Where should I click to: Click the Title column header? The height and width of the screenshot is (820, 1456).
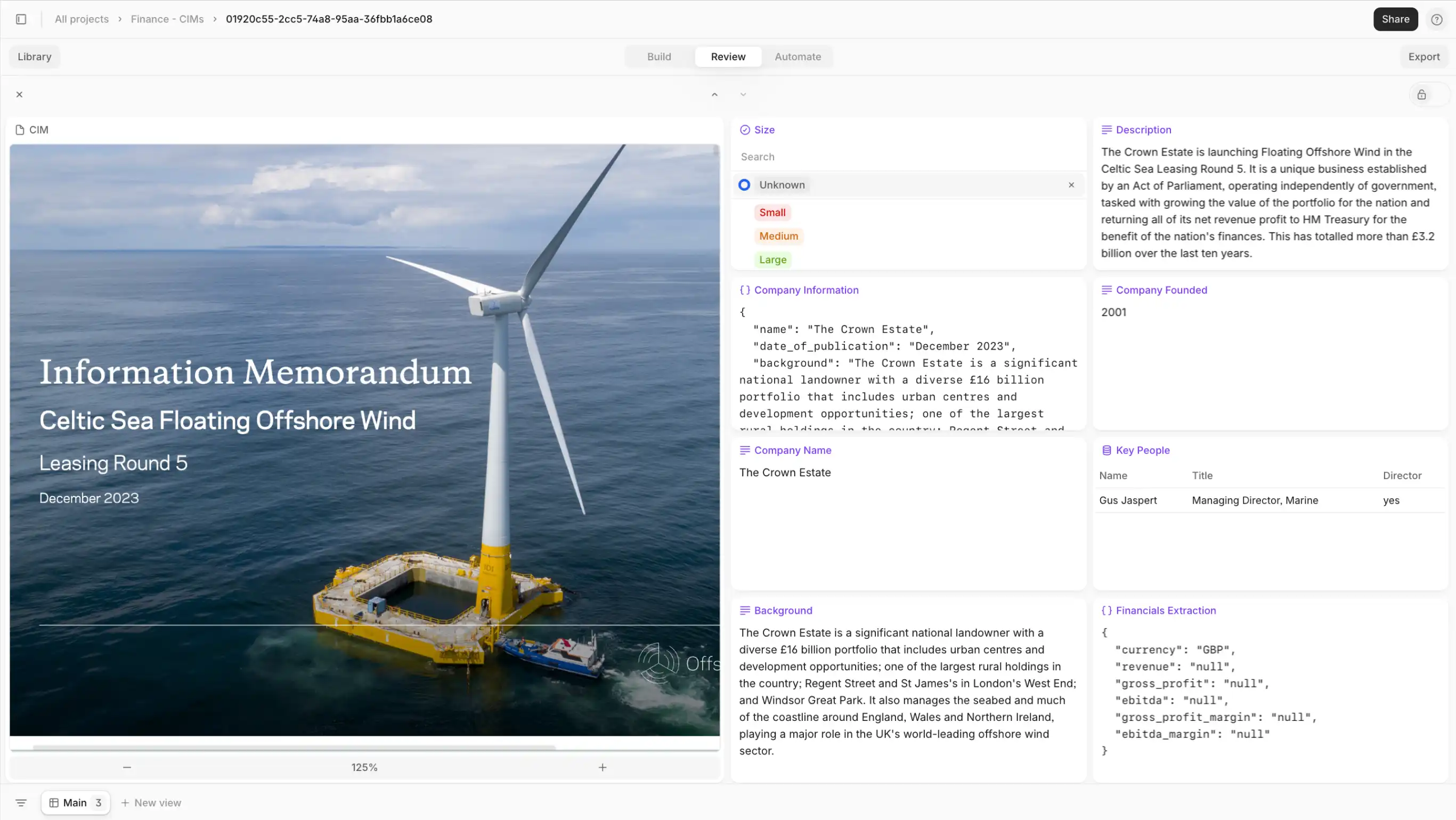pyautogui.click(x=1202, y=476)
